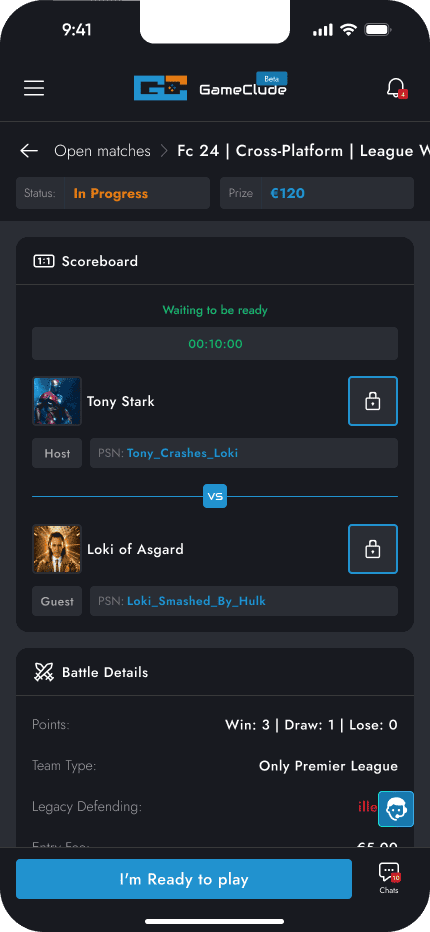This screenshot has height=932, width=430.
Task: Click Tony Stark's avatar thumbnail
Action: tap(57, 401)
